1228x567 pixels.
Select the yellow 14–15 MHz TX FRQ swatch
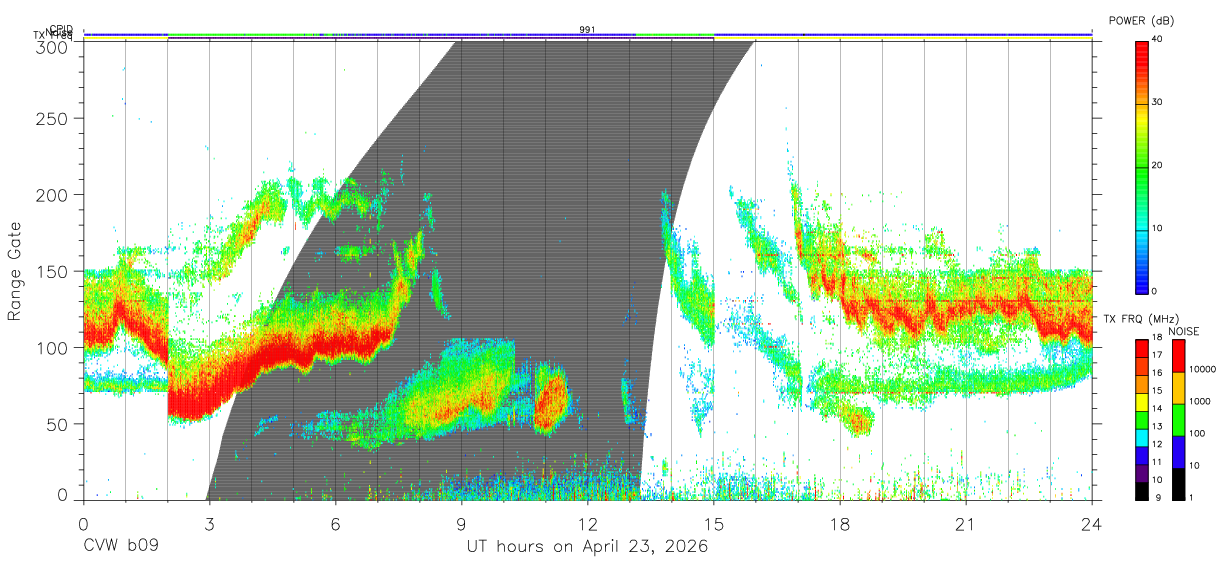click(x=1142, y=401)
